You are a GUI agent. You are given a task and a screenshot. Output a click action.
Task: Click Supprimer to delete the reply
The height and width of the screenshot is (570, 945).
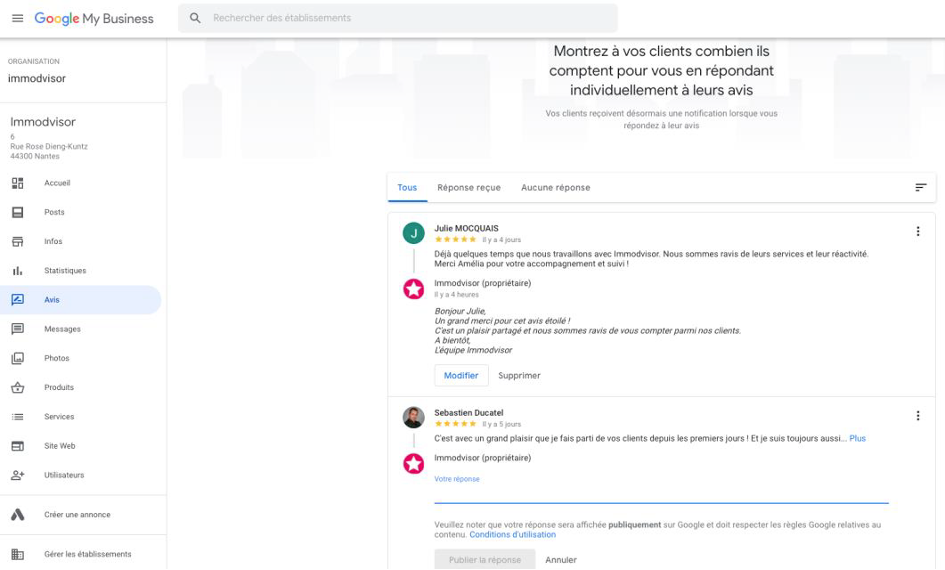[x=519, y=375]
